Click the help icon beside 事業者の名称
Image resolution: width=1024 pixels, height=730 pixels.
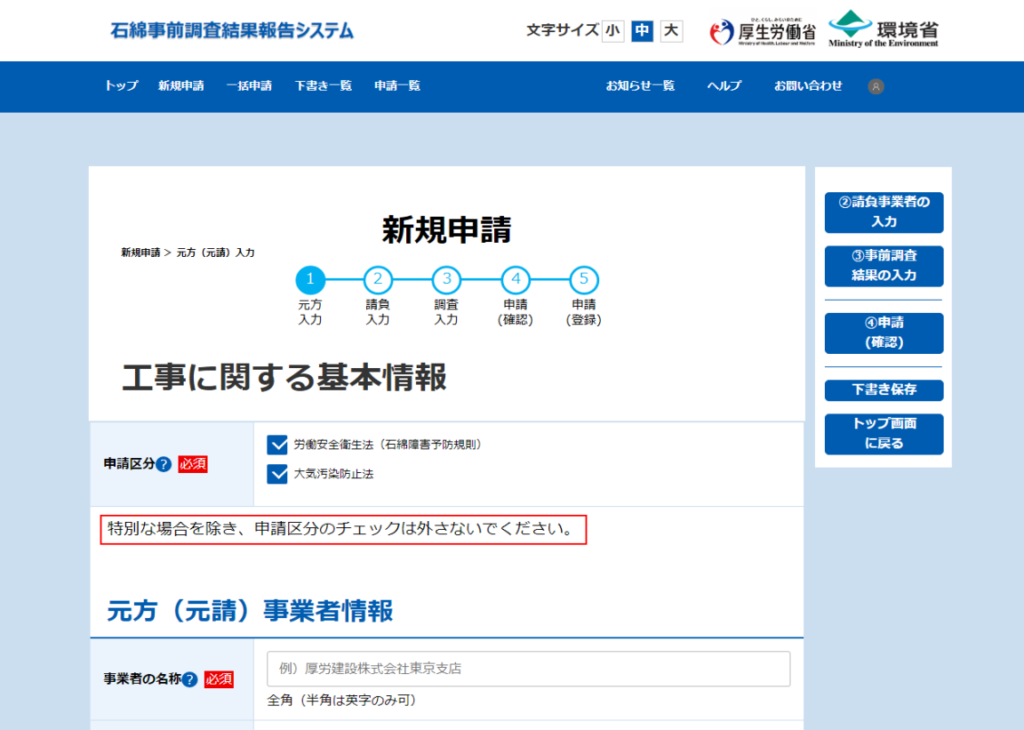coord(190,679)
